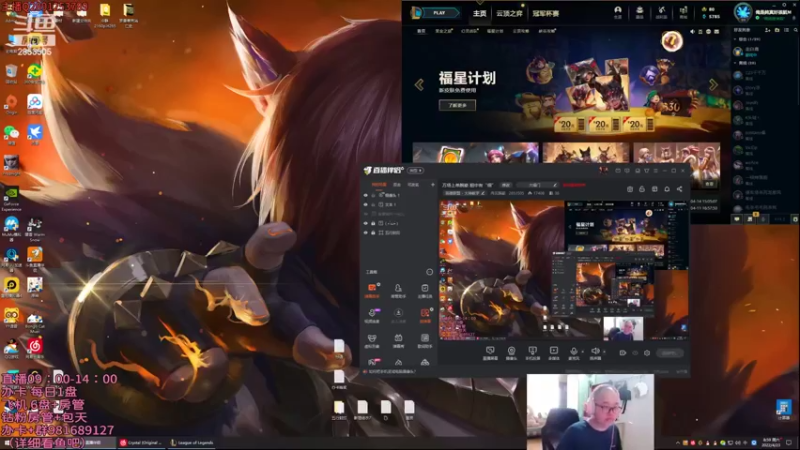Click the PLAY button in League client
800x450 pixels.
click(x=439, y=13)
